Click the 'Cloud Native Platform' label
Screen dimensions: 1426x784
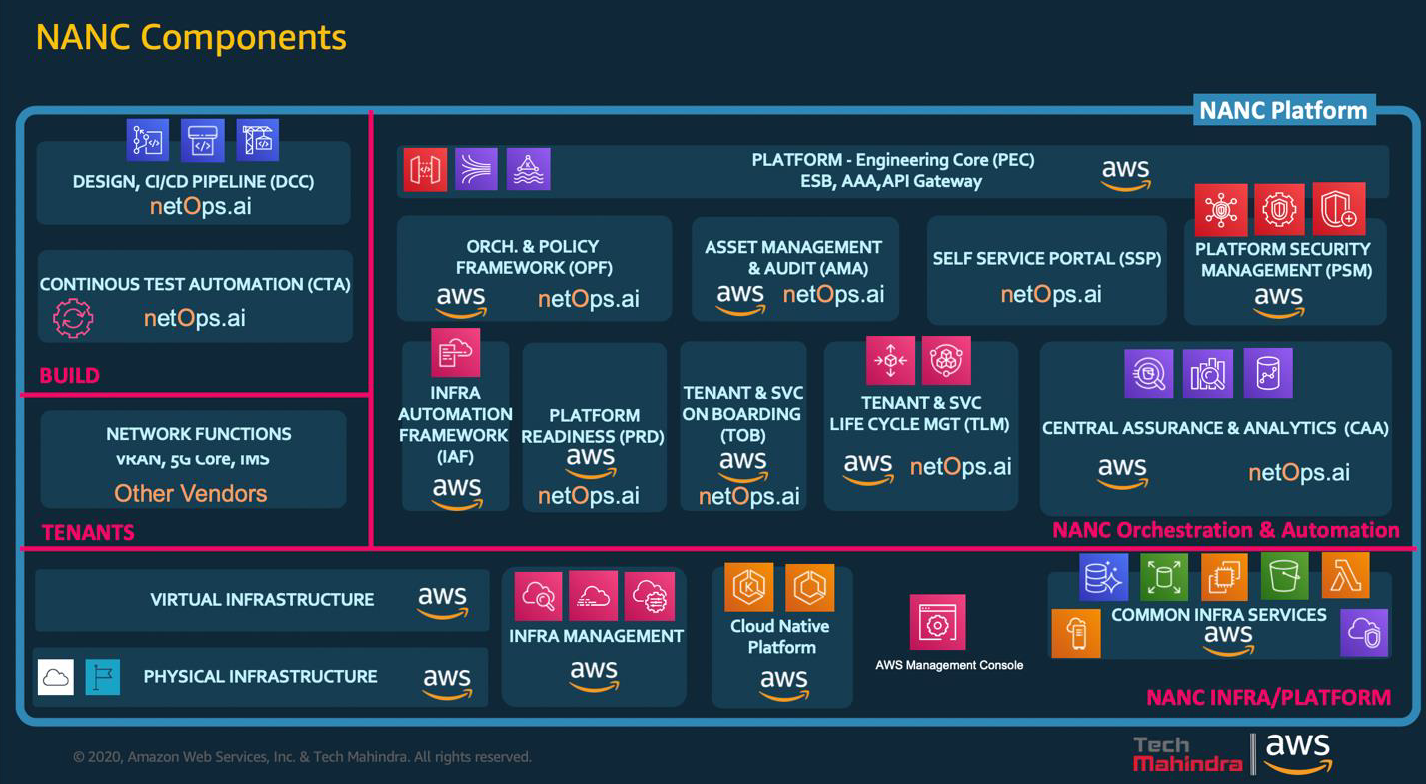[781, 637]
